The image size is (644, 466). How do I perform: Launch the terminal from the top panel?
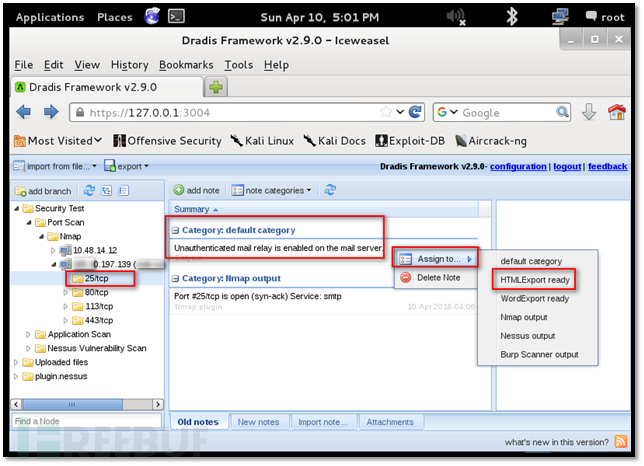176,16
